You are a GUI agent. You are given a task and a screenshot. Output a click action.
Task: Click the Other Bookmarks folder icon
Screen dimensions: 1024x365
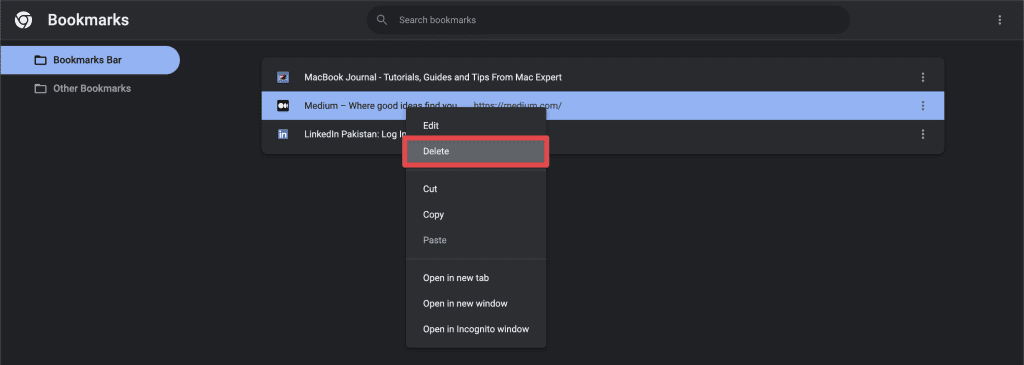[40, 89]
